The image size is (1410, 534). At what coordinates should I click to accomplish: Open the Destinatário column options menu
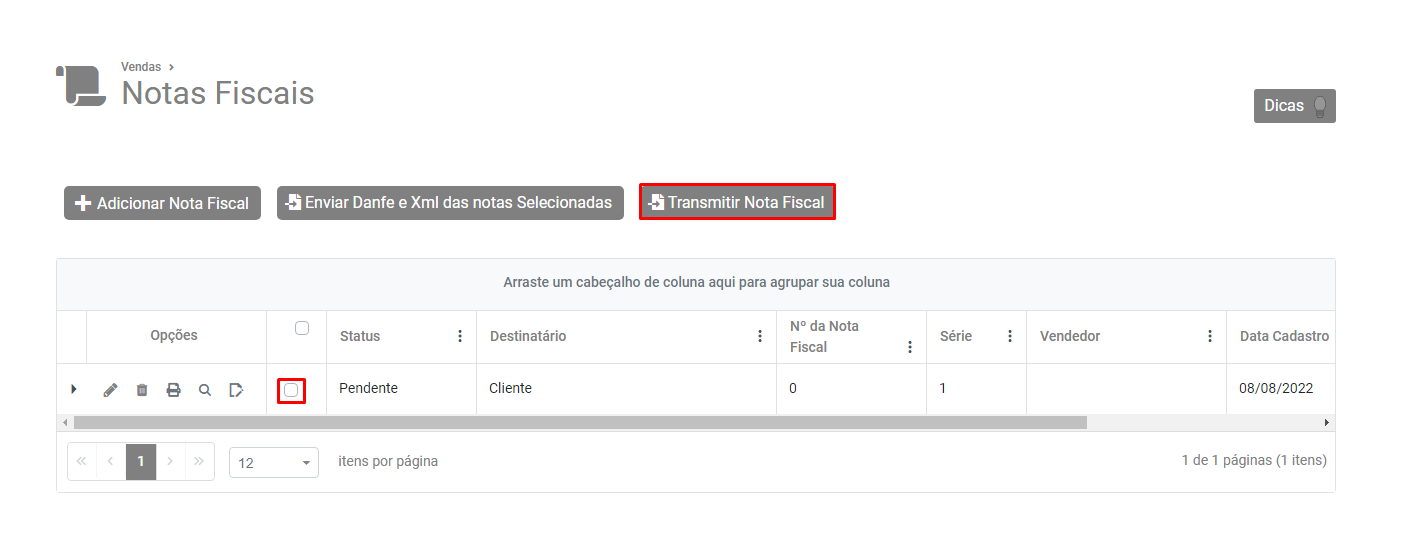point(760,337)
